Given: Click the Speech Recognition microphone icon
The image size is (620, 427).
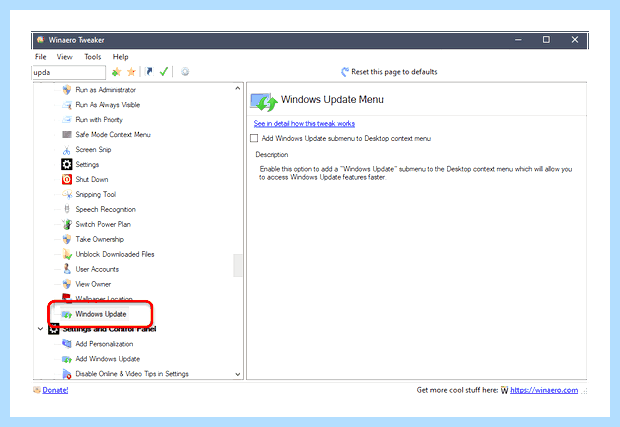Looking at the screenshot, I should (67, 209).
